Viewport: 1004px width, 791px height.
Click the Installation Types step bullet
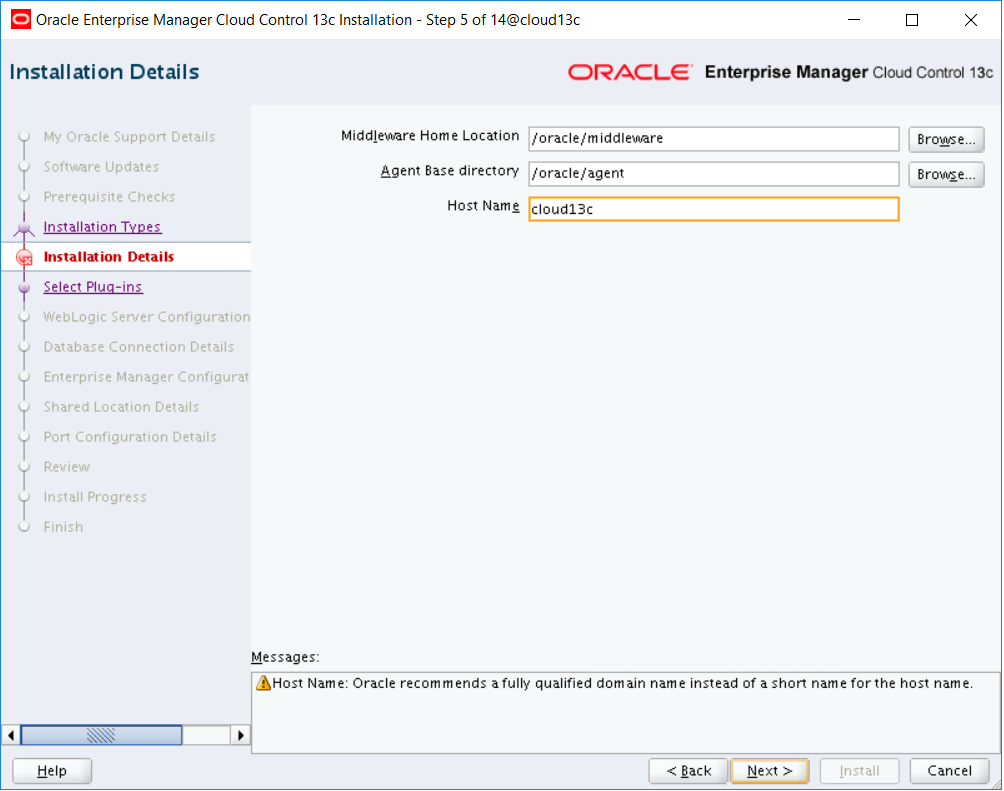[24, 227]
